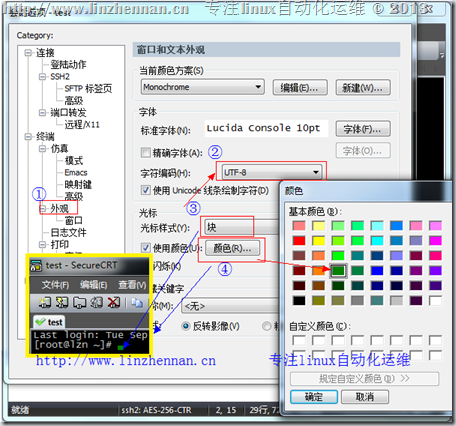Screen dimensions: 456x426
Task: Click Lucida Console 10pt font field
Action: coord(266,129)
